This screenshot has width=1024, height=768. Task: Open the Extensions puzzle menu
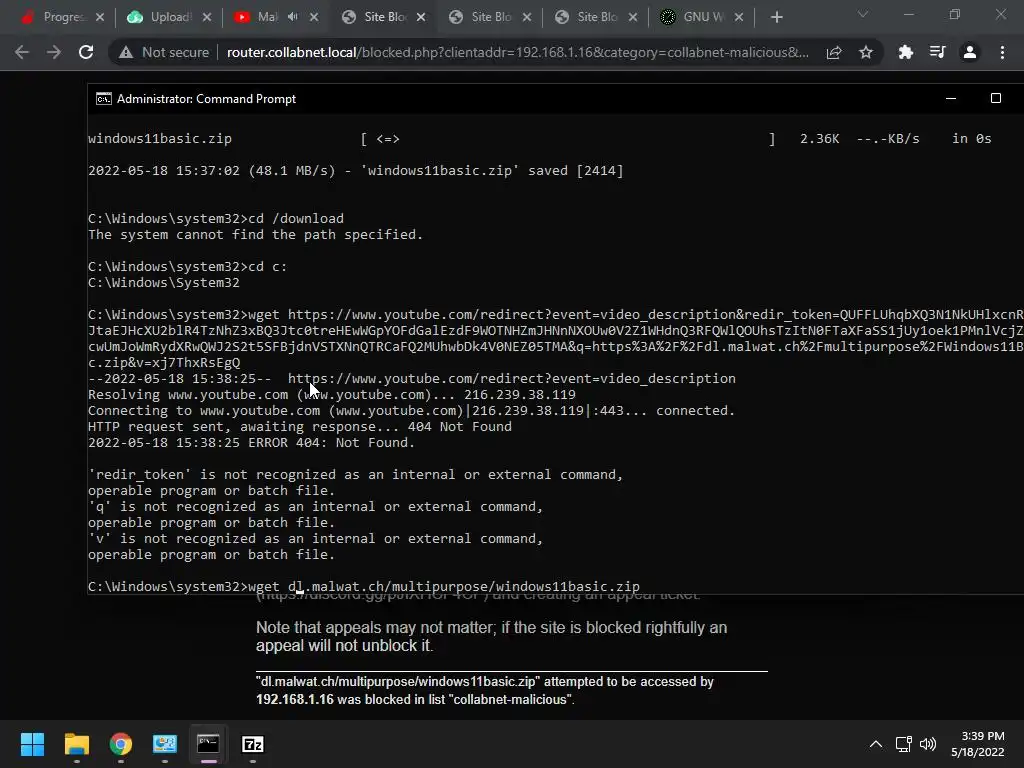(905, 52)
